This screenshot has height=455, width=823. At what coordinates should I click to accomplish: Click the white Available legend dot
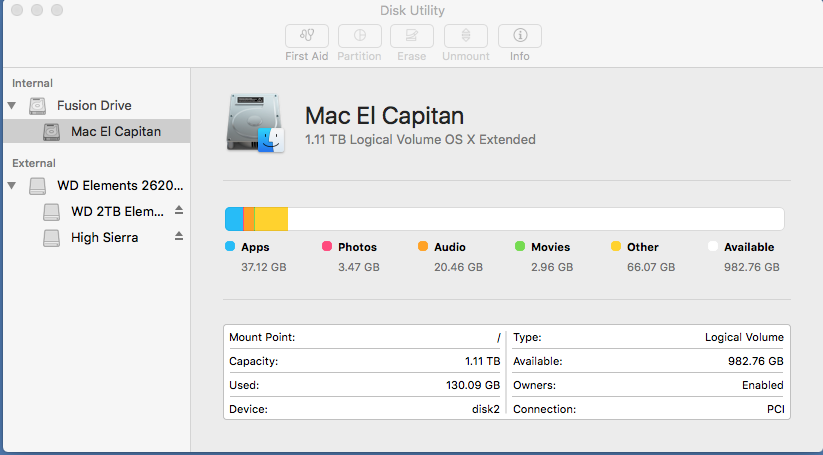(712, 246)
